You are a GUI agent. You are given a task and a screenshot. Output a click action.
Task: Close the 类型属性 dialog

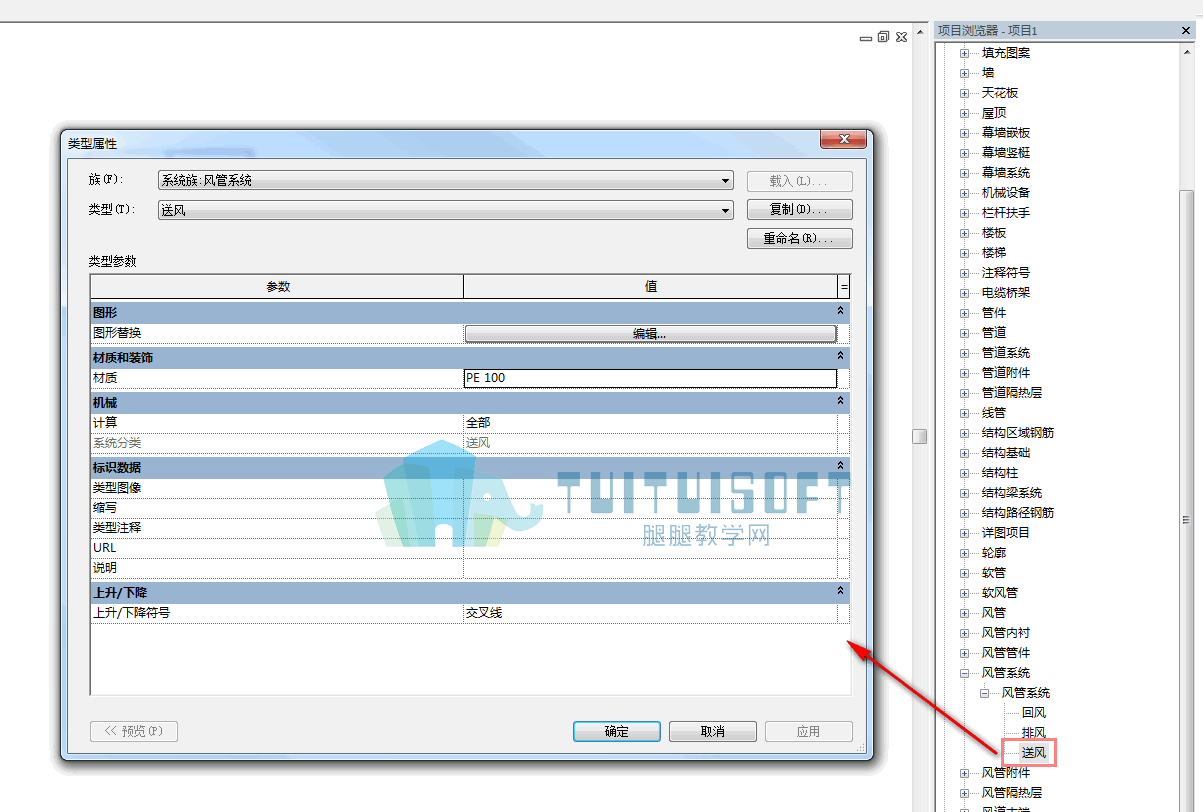pos(842,140)
